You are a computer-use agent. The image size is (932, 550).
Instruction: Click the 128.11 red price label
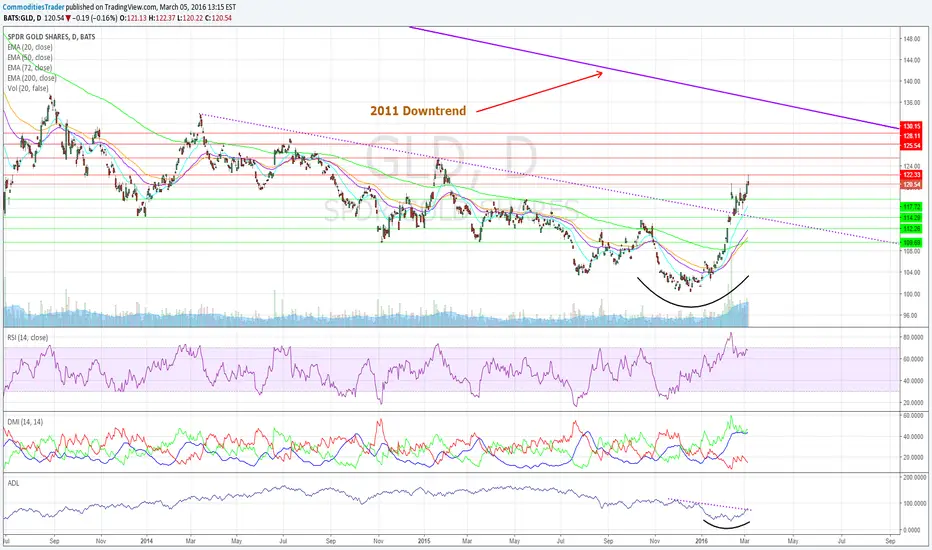click(912, 136)
